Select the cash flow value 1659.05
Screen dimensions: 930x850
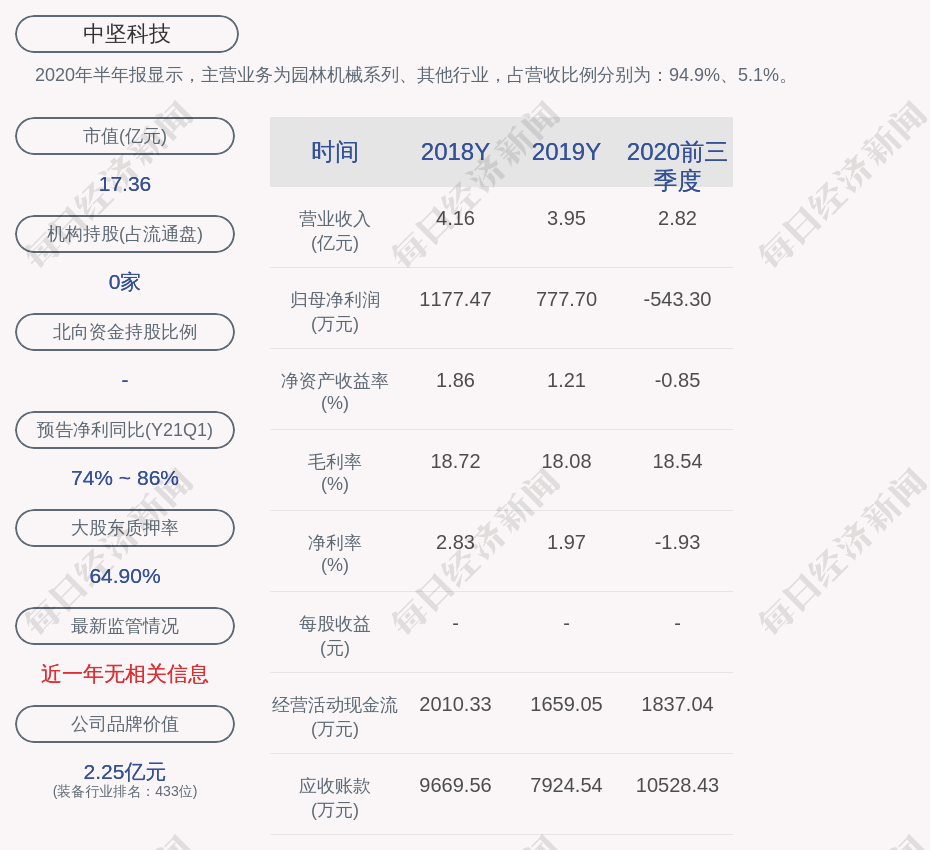click(x=566, y=704)
